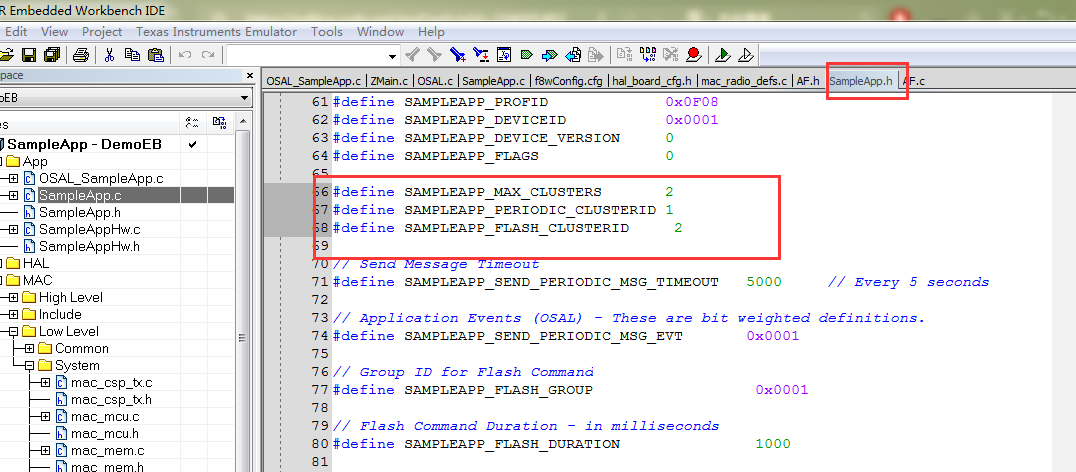Collapse the System folder
The height and width of the screenshot is (472, 1076).
(x=29, y=366)
